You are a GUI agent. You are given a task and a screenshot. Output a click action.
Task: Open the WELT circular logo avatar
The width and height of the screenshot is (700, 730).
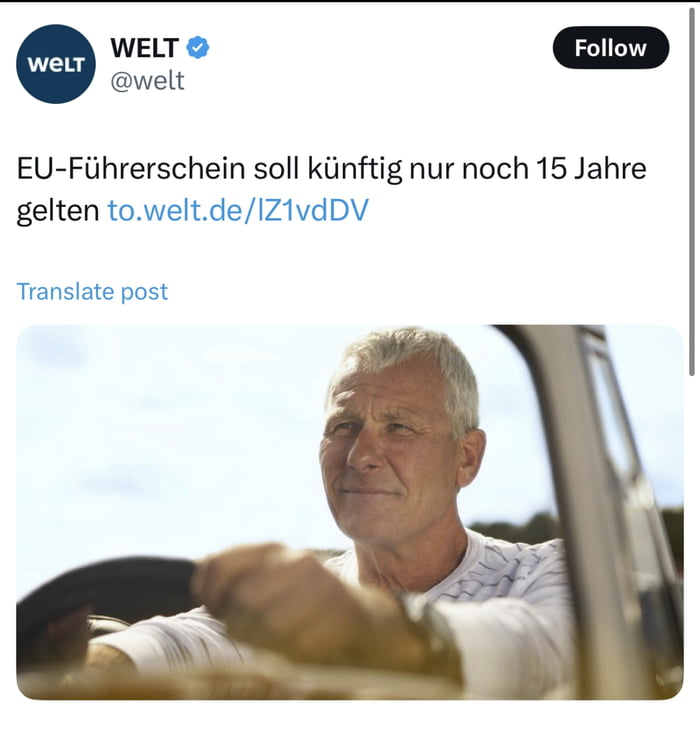point(56,64)
